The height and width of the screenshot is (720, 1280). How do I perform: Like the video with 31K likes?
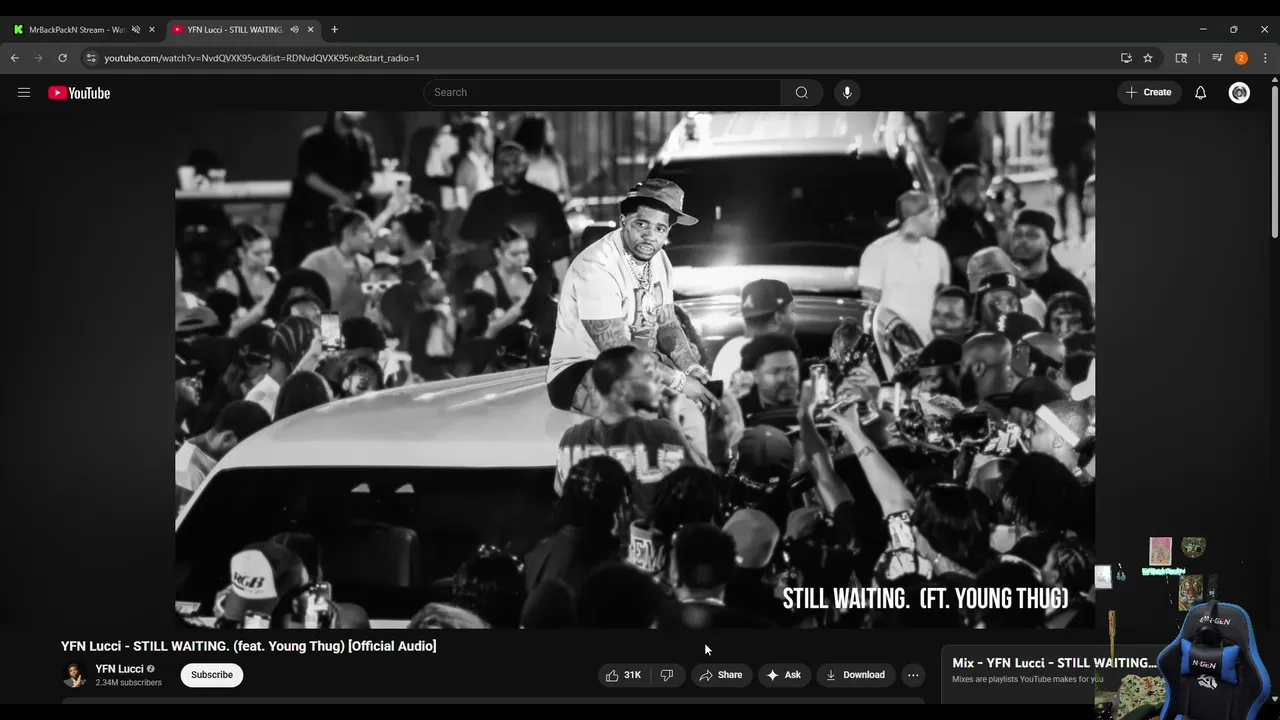point(623,675)
